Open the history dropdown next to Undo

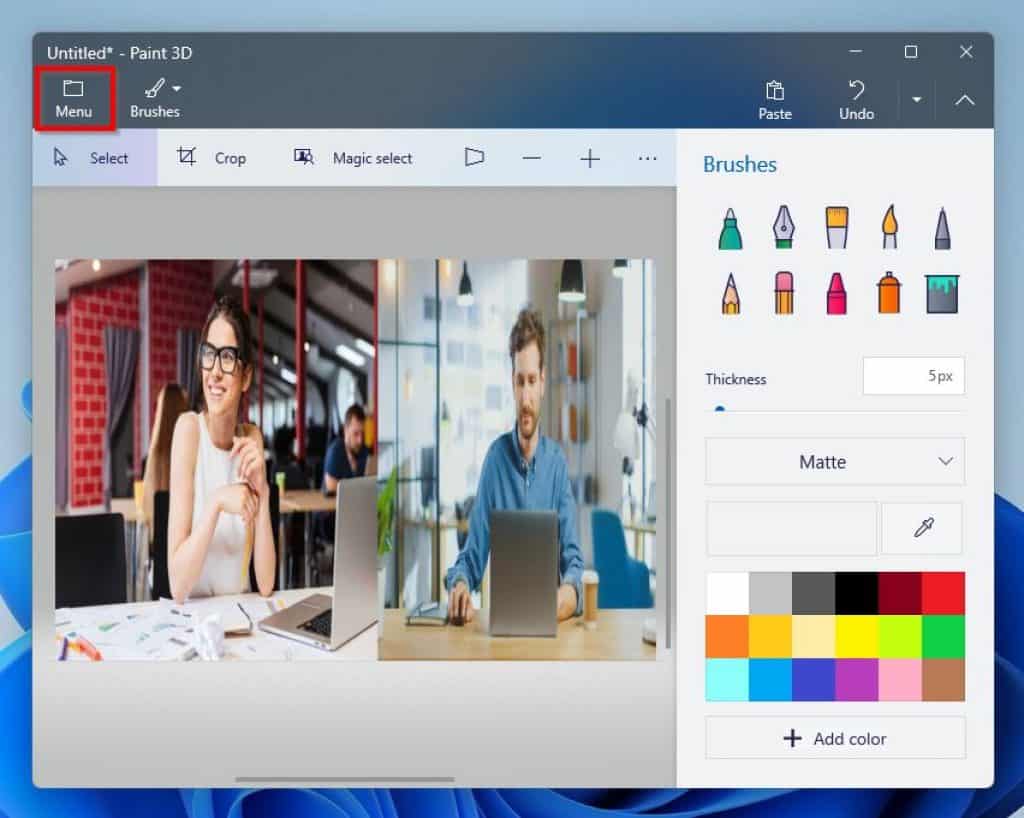coord(917,100)
